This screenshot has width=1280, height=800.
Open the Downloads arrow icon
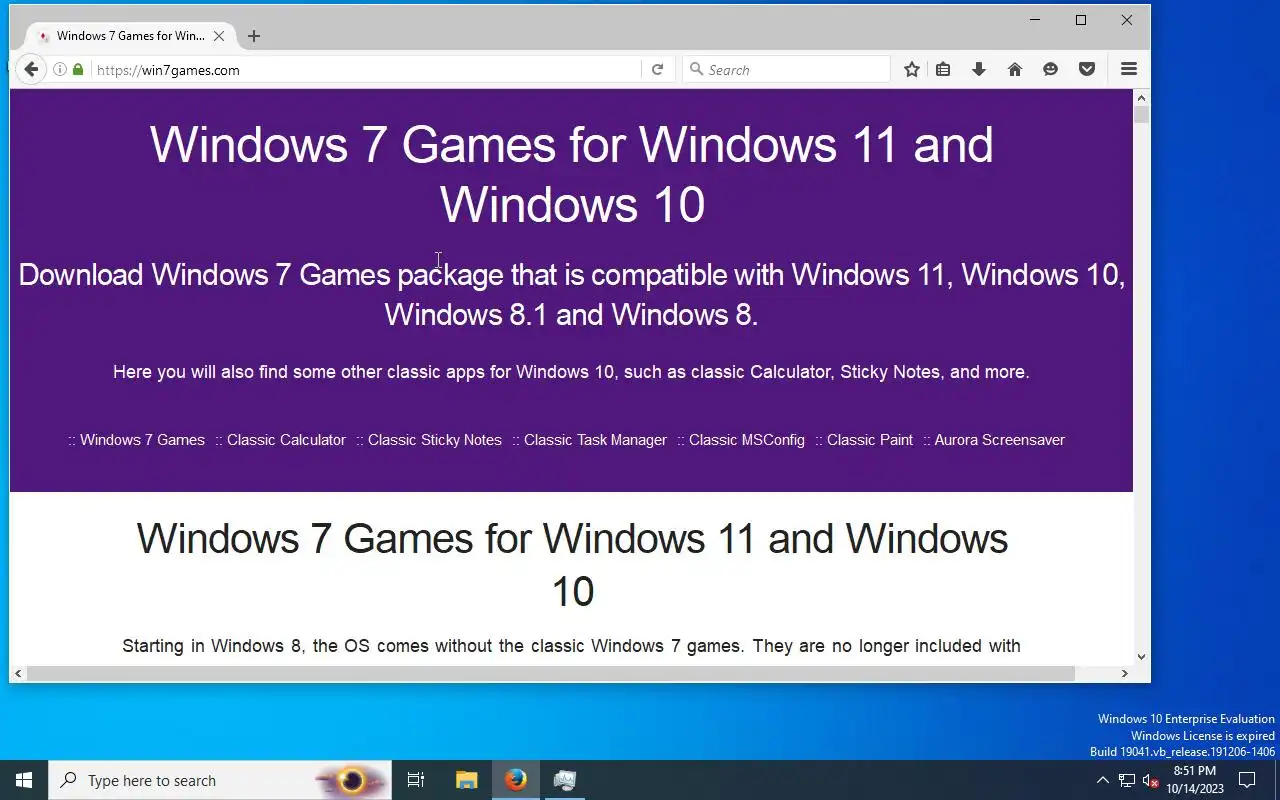pos(979,69)
